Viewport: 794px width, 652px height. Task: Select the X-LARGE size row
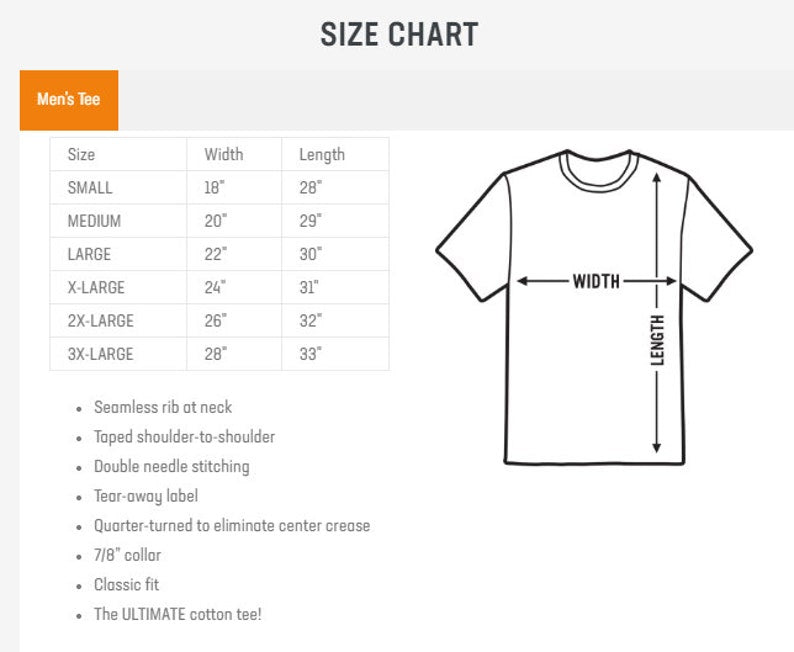pos(219,288)
